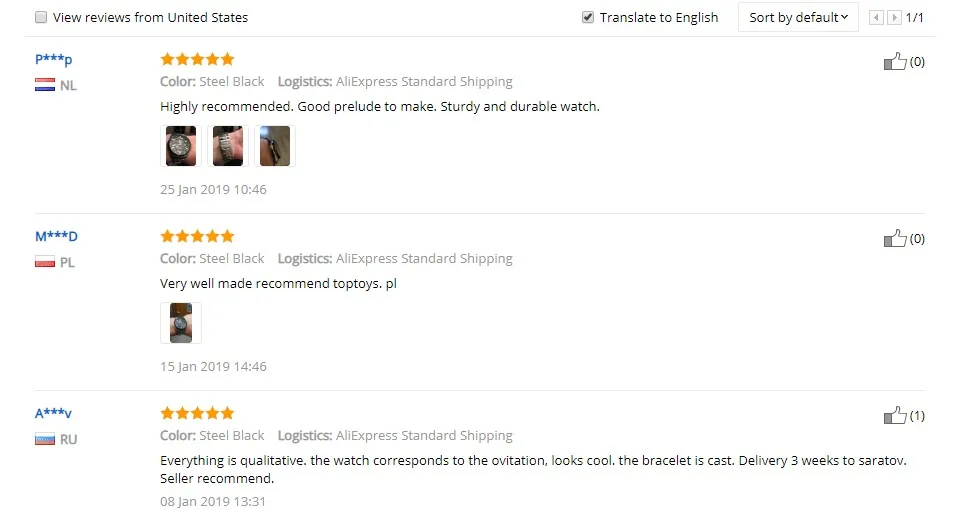This screenshot has width=960, height=510.
Task: Click thumbs-up icon on A***v's review
Action: pos(895,416)
